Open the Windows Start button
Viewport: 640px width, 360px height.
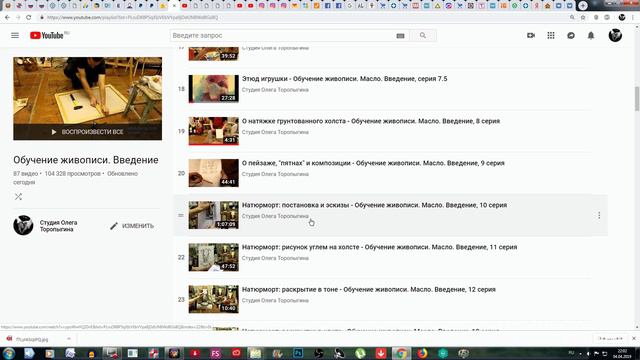(9, 353)
